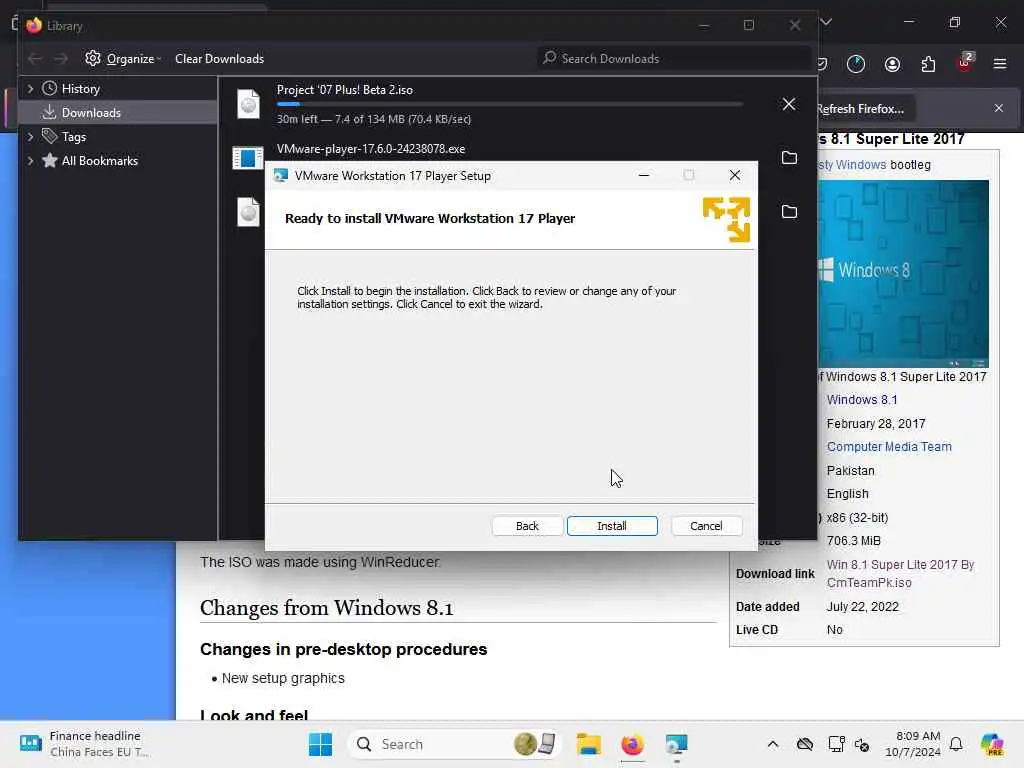1024x768 pixels.
Task: Click the download progress bar
Action: pyautogui.click(x=509, y=104)
